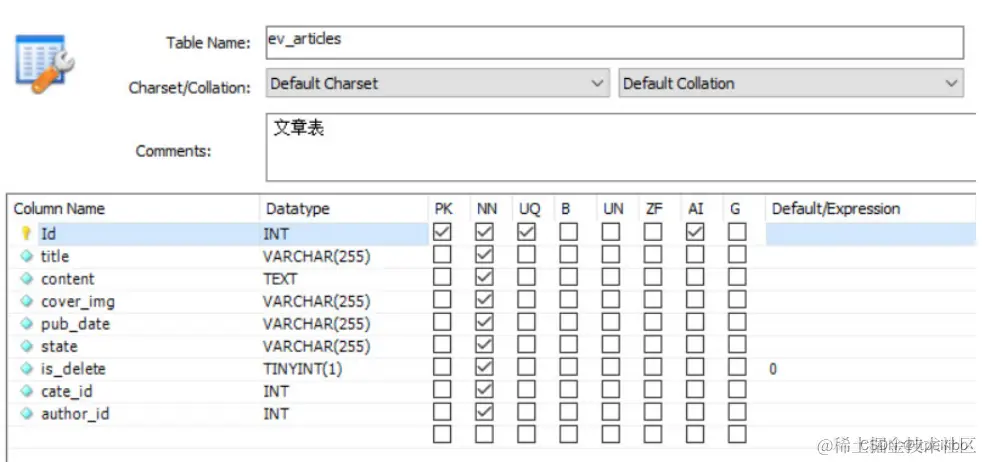Enable the G checkbox for state

737,345
